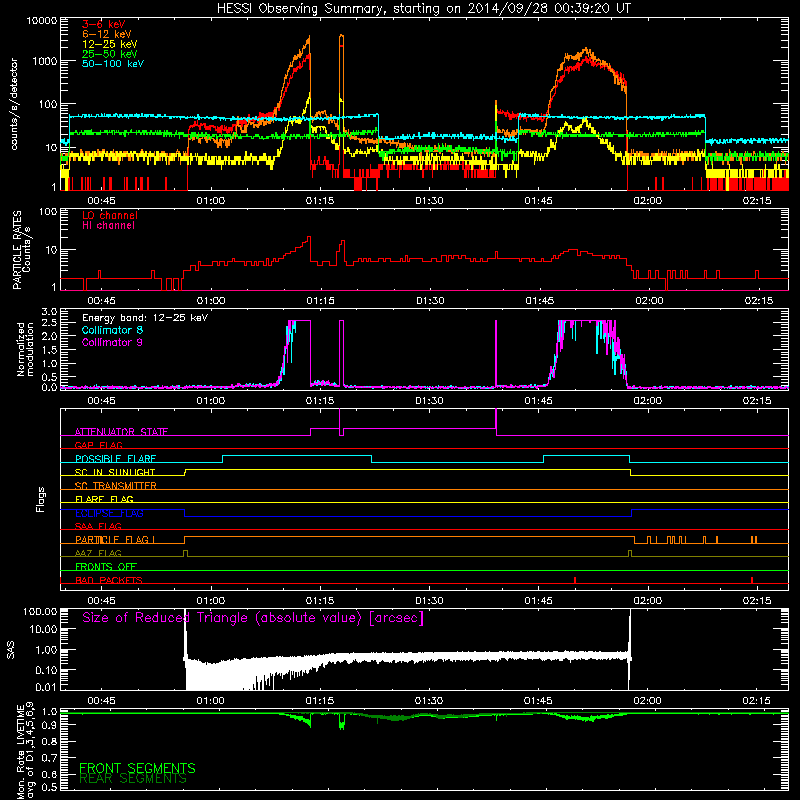Click the 1000 y-axis tick value
Image resolution: width=800 pixels, height=800 pixels.
(44, 61)
